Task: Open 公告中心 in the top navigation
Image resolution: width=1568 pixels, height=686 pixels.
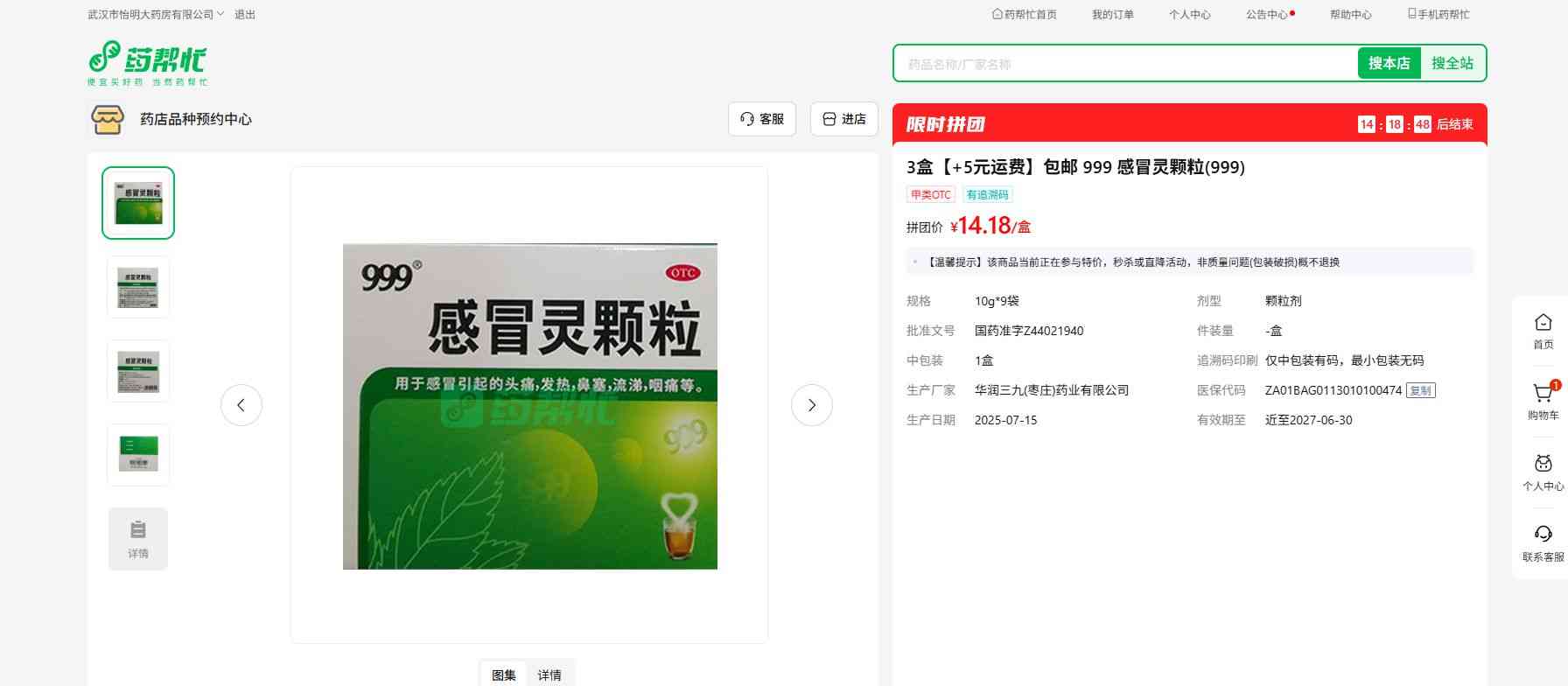Action: [1269, 15]
